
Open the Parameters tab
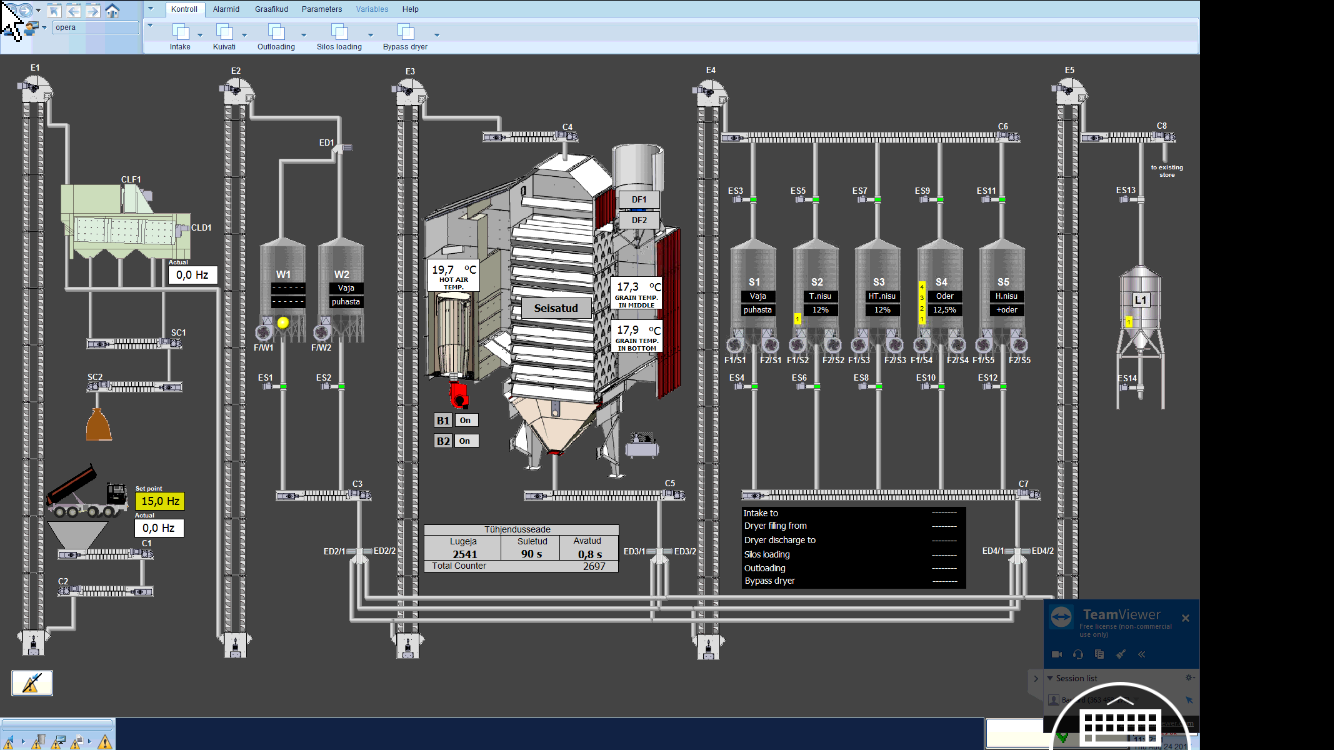point(321,9)
